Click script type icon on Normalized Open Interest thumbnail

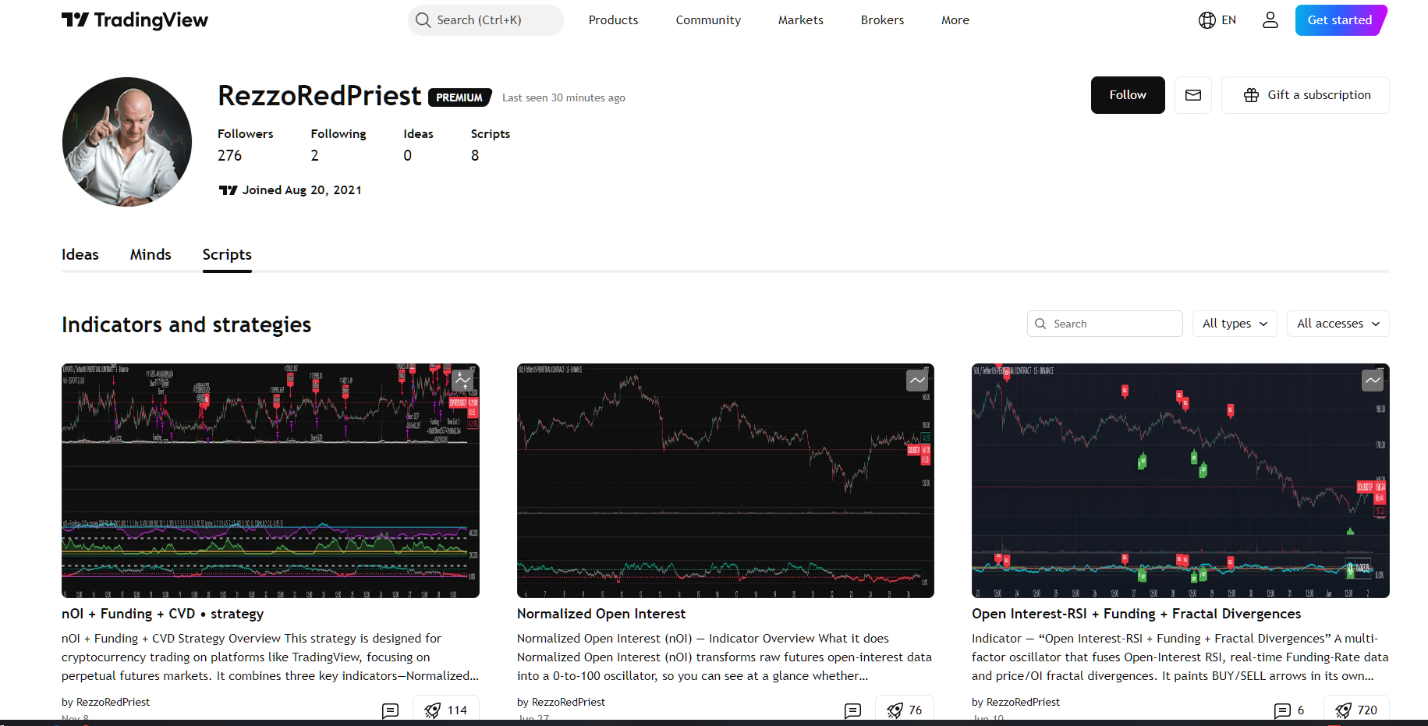917,380
